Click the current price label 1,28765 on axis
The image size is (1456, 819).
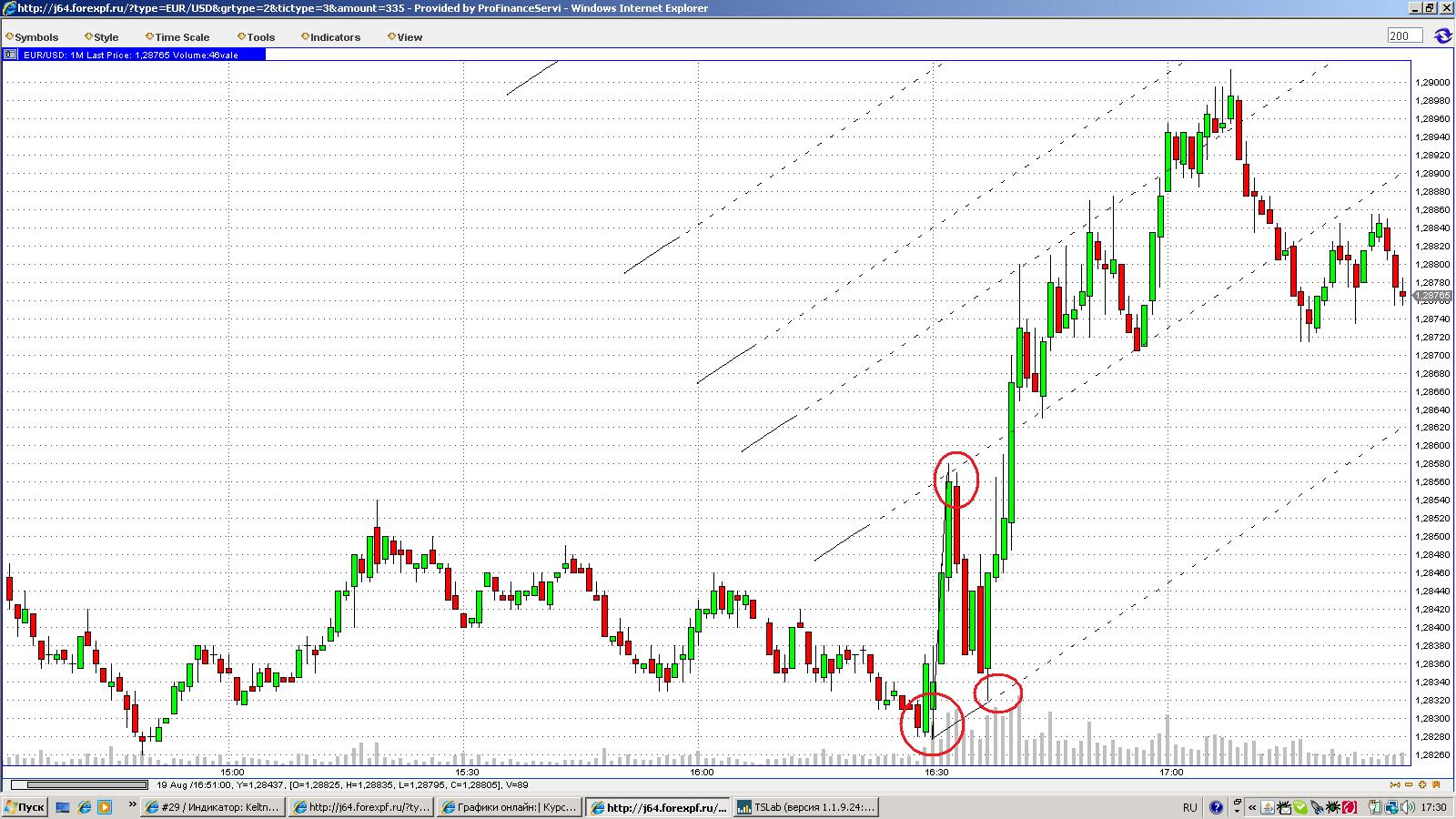1432,297
